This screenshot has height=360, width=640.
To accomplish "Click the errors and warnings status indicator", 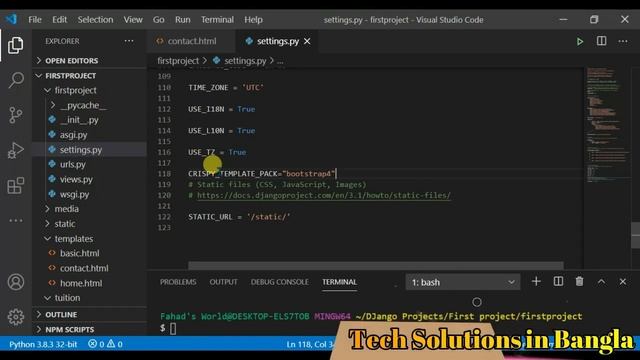I will 105,344.
